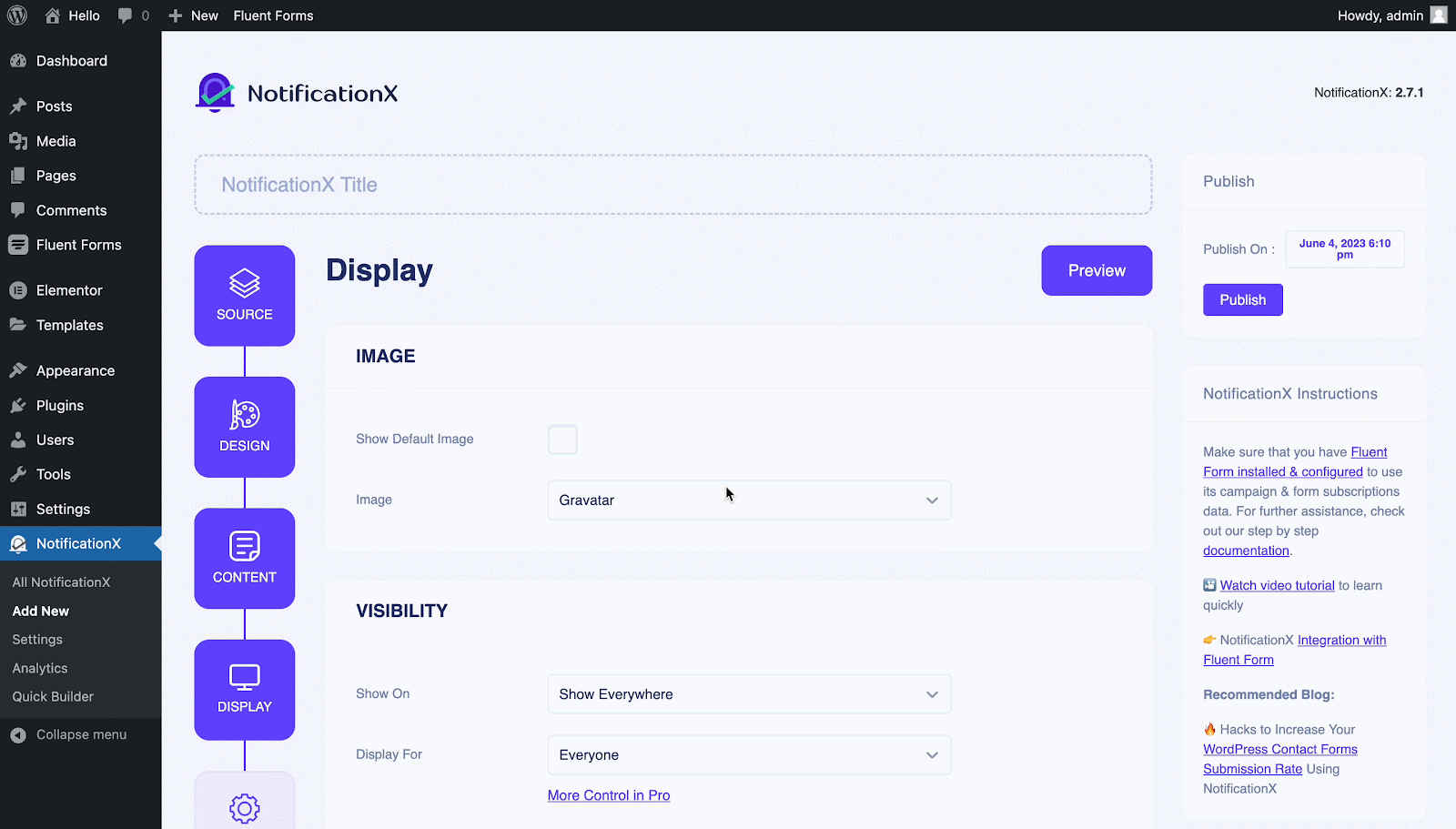Open the Hello site home link
This screenshot has height=829, width=1456.
click(x=72, y=15)
